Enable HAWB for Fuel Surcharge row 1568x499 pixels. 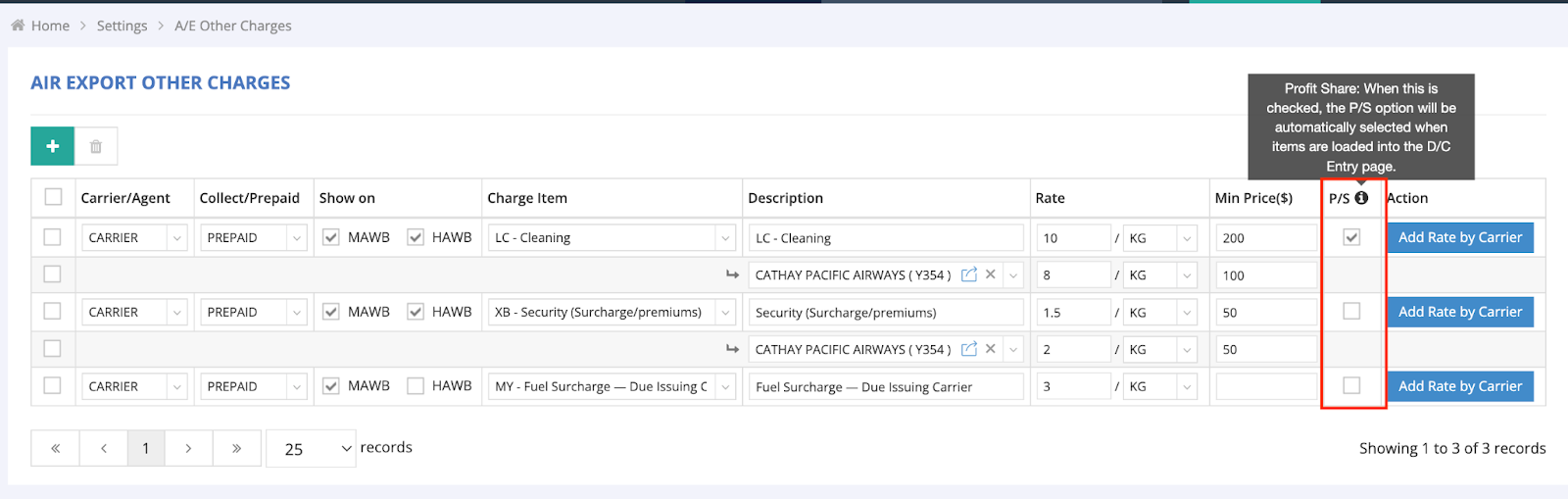click(x=416, y=386)
